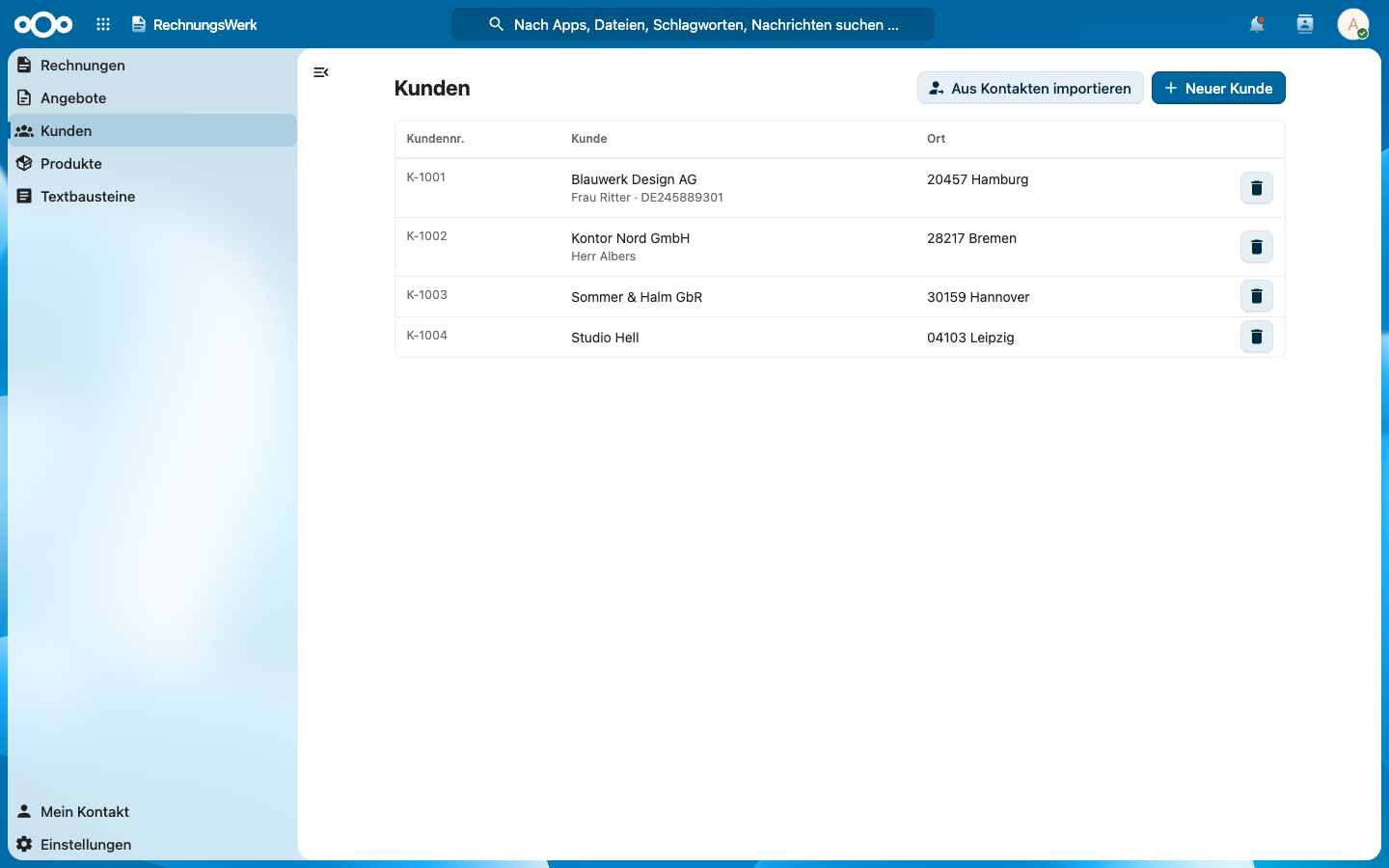Image resolution: width=1389 pixels, height=868 pixels.
Task: Open the app grid menu icon
Action: pos(103,24)
